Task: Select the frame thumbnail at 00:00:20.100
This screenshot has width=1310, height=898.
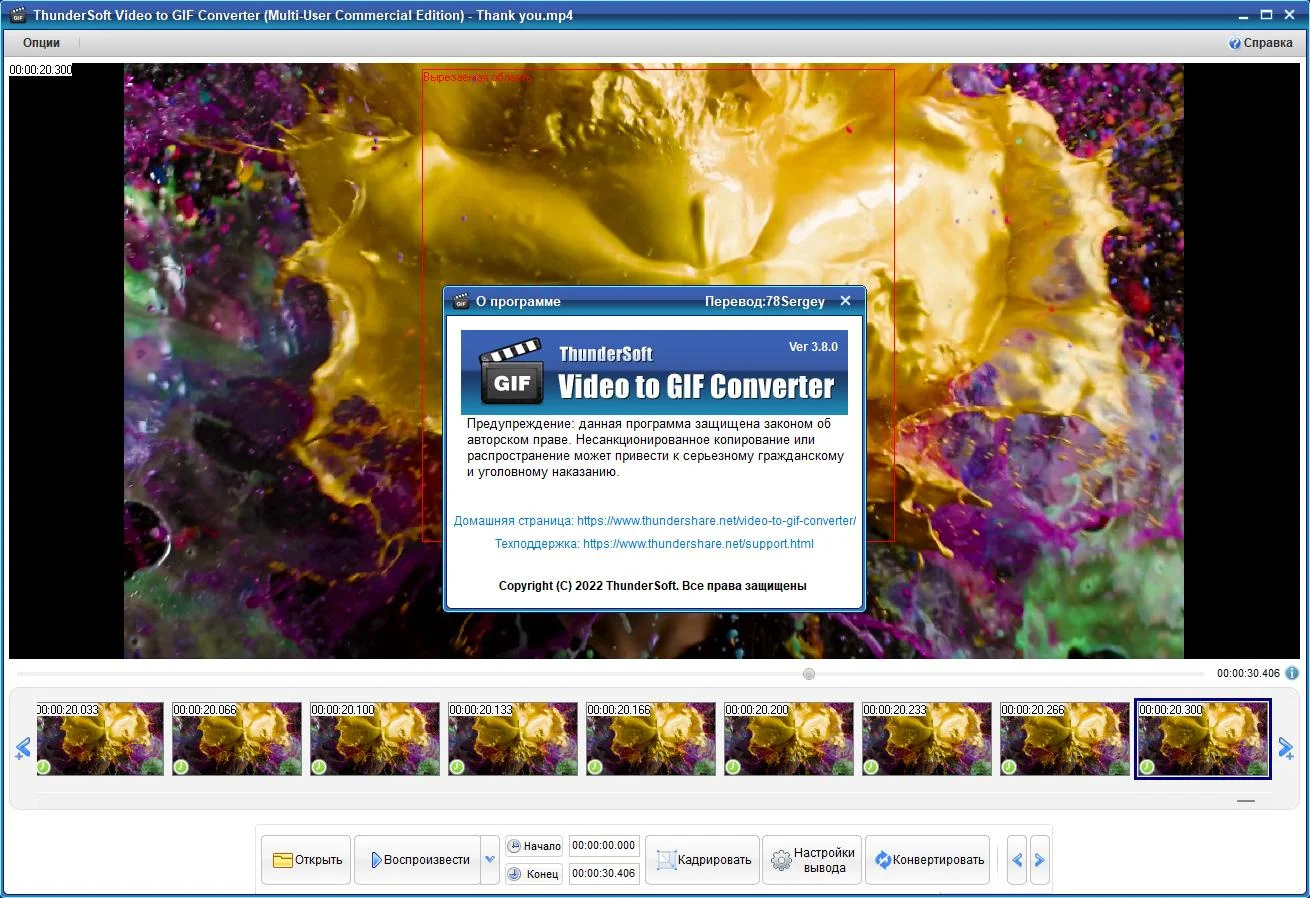Action: pos(375,739)
